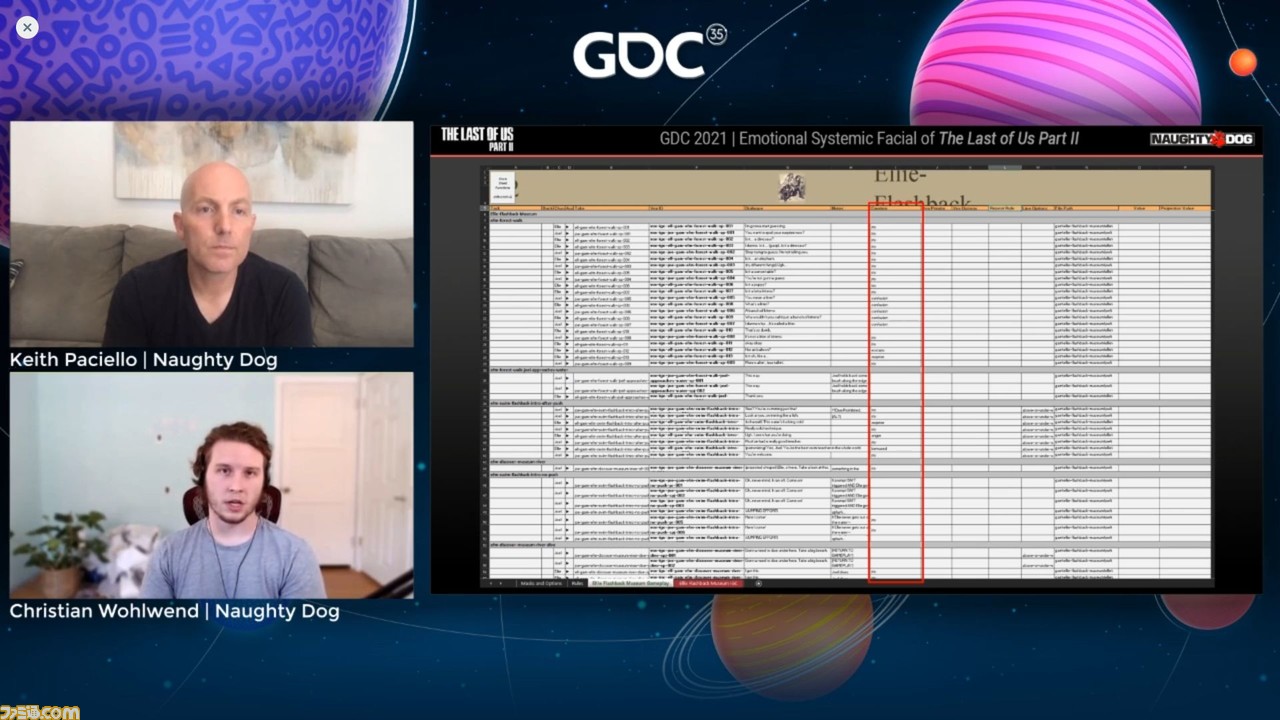Image resolution: width=1280 pixels, height=720 pixels.
Task: Select the red ellie-flashback-museum-igc sheet tab
Action: [x=708, y=583]
